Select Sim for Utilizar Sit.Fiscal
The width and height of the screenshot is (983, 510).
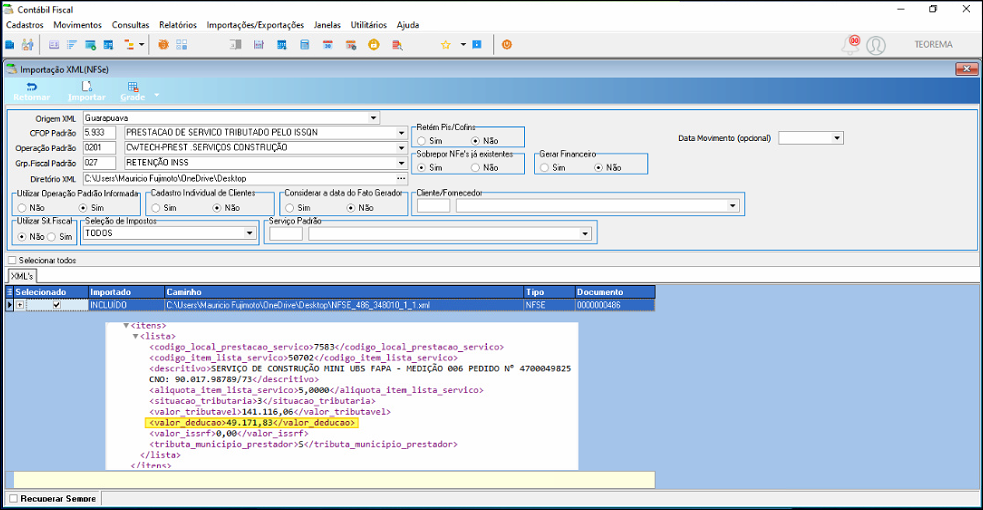(51, 237)
